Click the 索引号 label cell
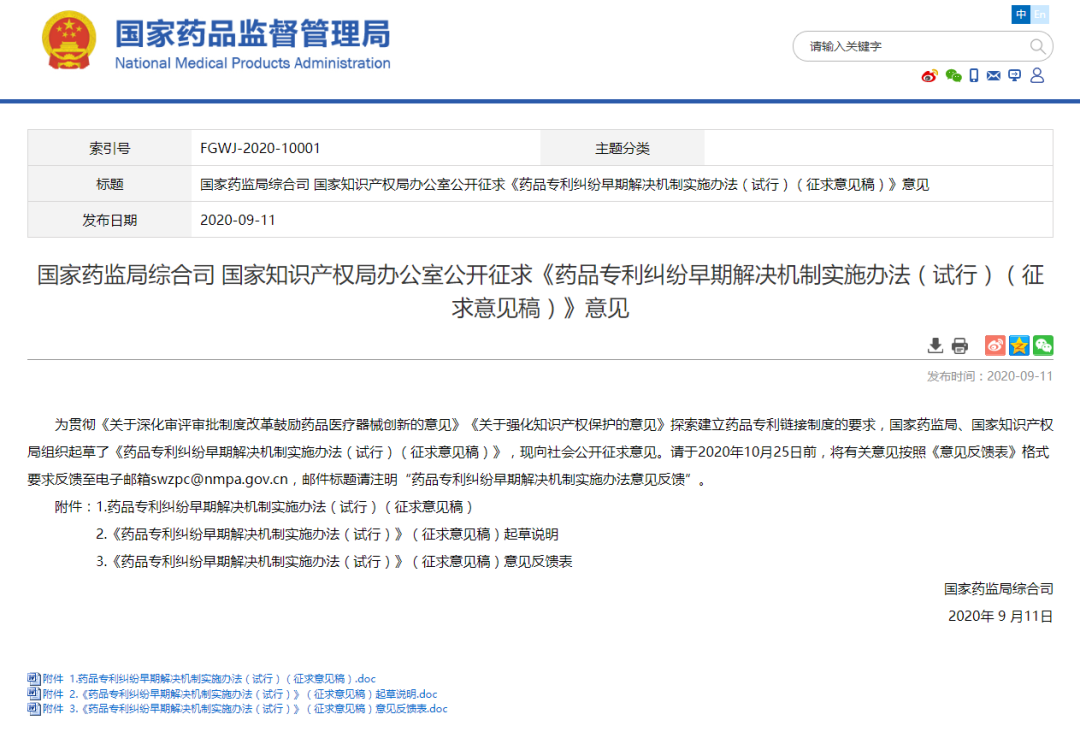The image size is (1080, 732). click(x=110, y=148)
